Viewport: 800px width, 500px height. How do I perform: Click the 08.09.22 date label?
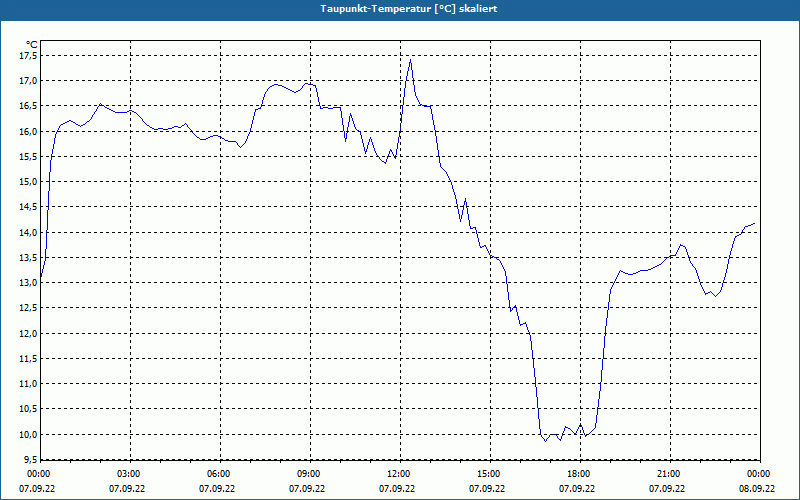757,489
